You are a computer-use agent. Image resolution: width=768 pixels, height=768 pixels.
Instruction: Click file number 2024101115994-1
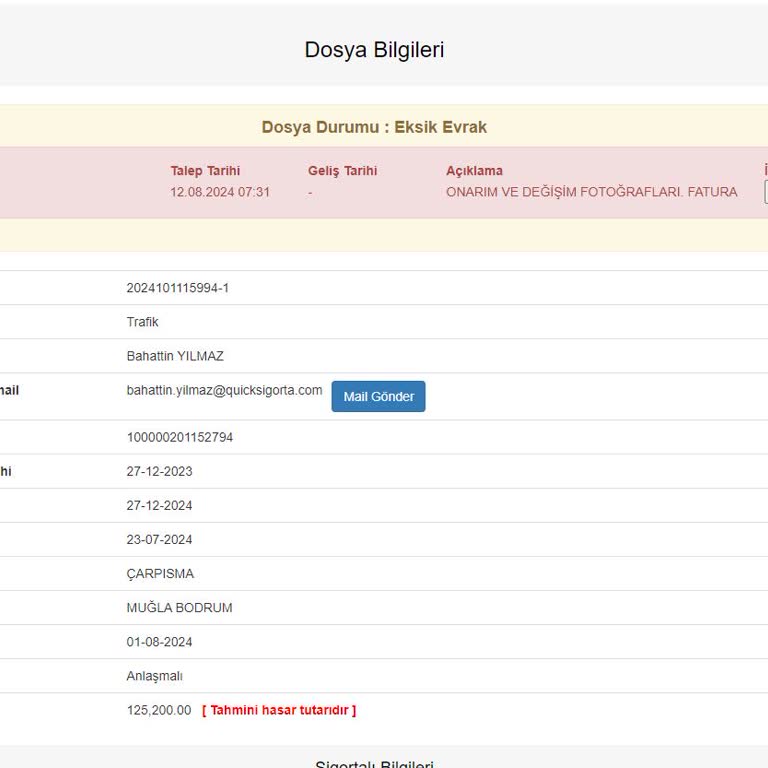coord(177,288)
